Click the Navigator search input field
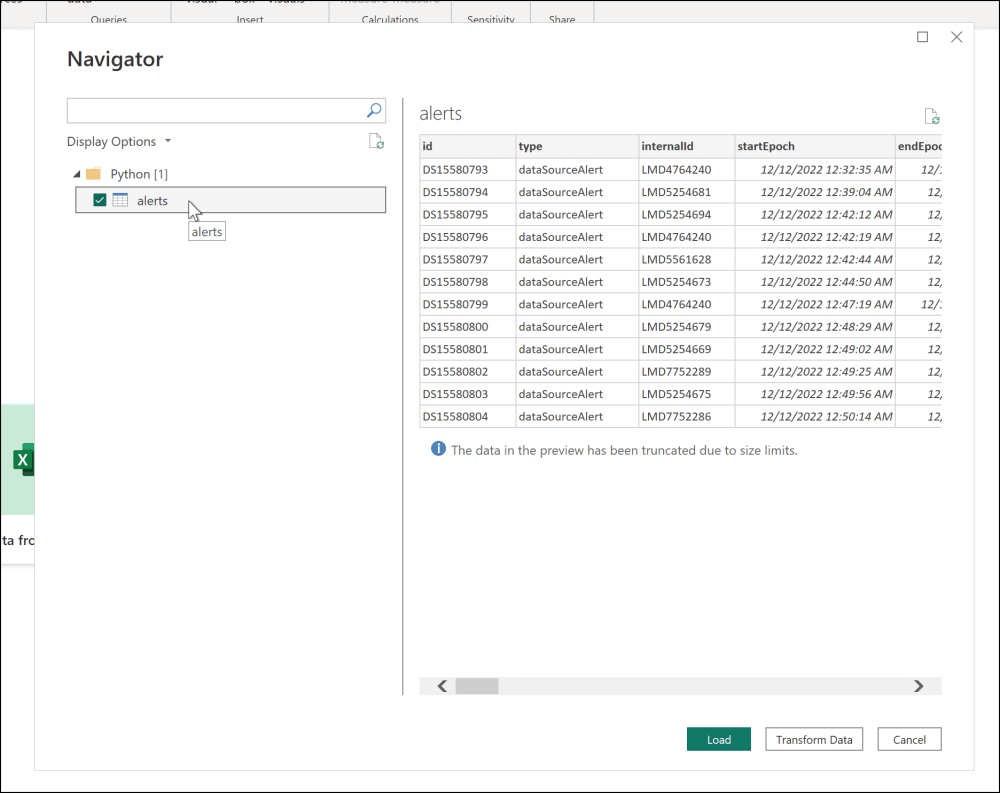The height and width of the screenshot is (793, 1000). tap(217, 110)
